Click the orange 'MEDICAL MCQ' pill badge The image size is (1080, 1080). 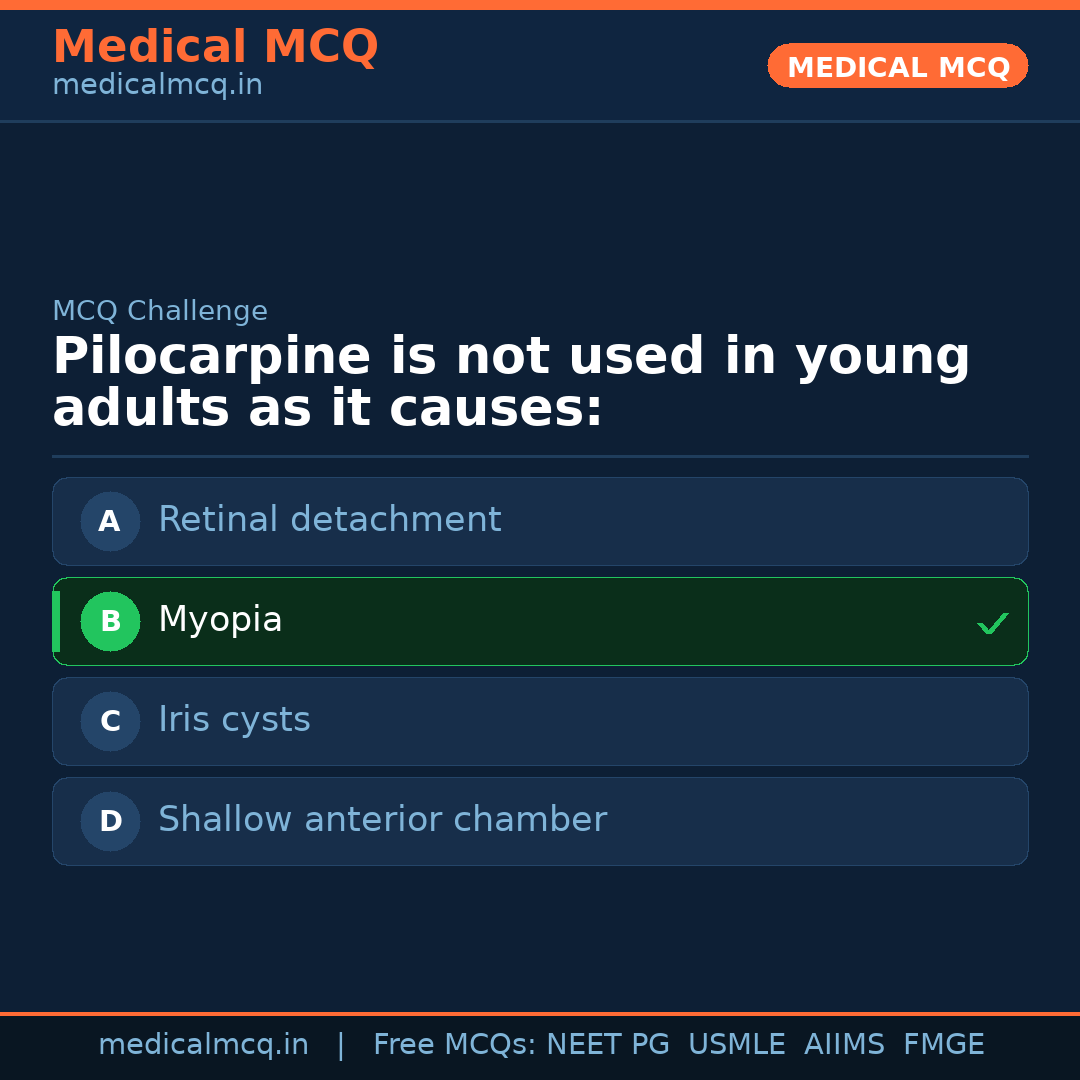(897, 67)
